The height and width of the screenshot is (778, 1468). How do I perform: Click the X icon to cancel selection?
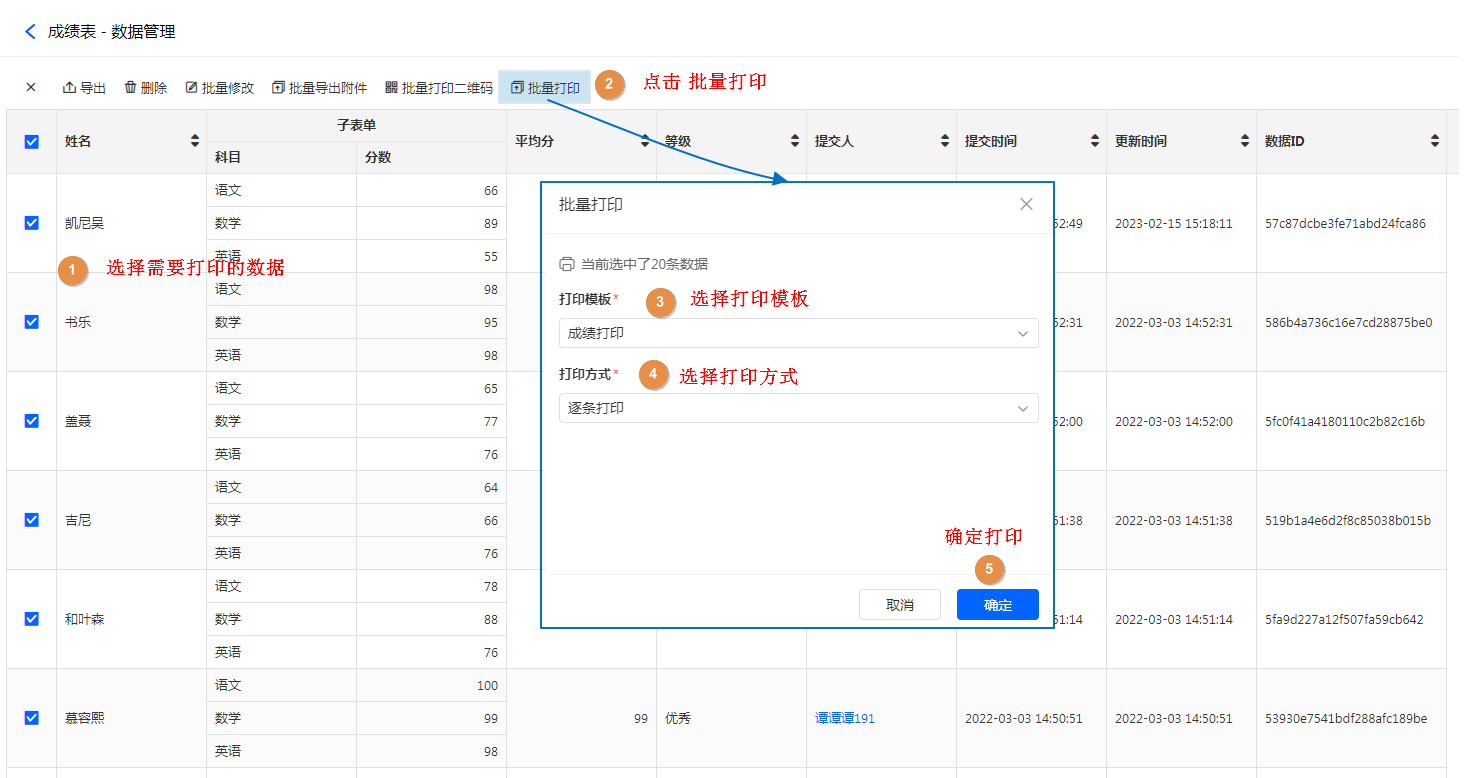[31, 88]
